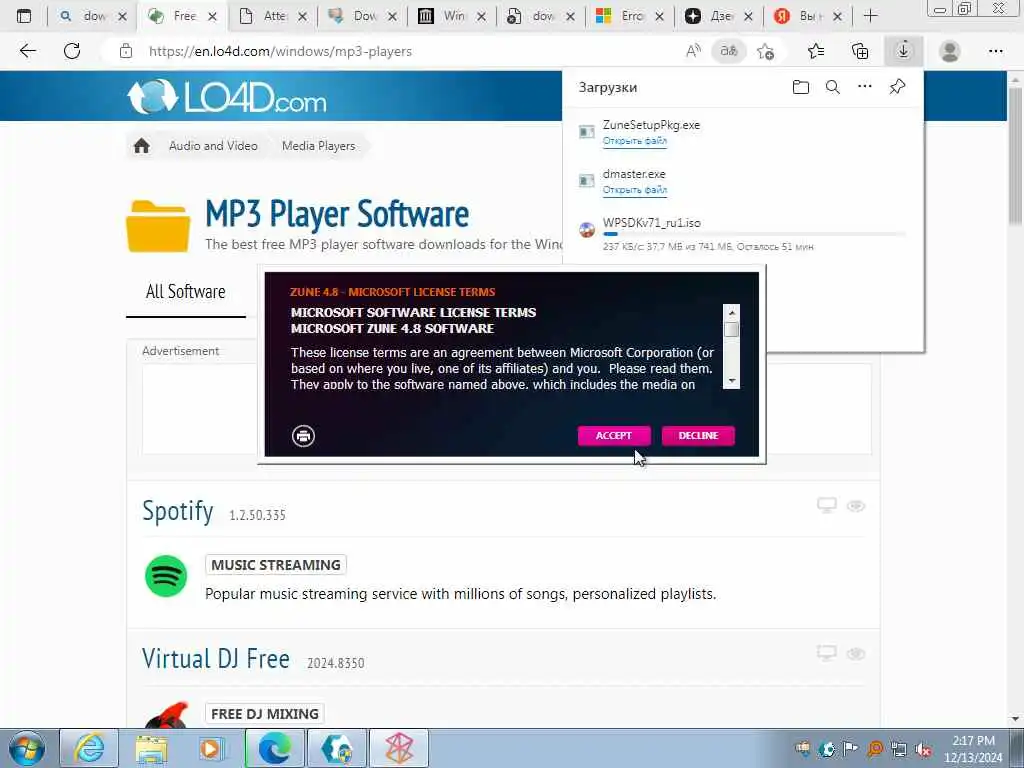Accept the Zune license terms

[x=614, y=436]
